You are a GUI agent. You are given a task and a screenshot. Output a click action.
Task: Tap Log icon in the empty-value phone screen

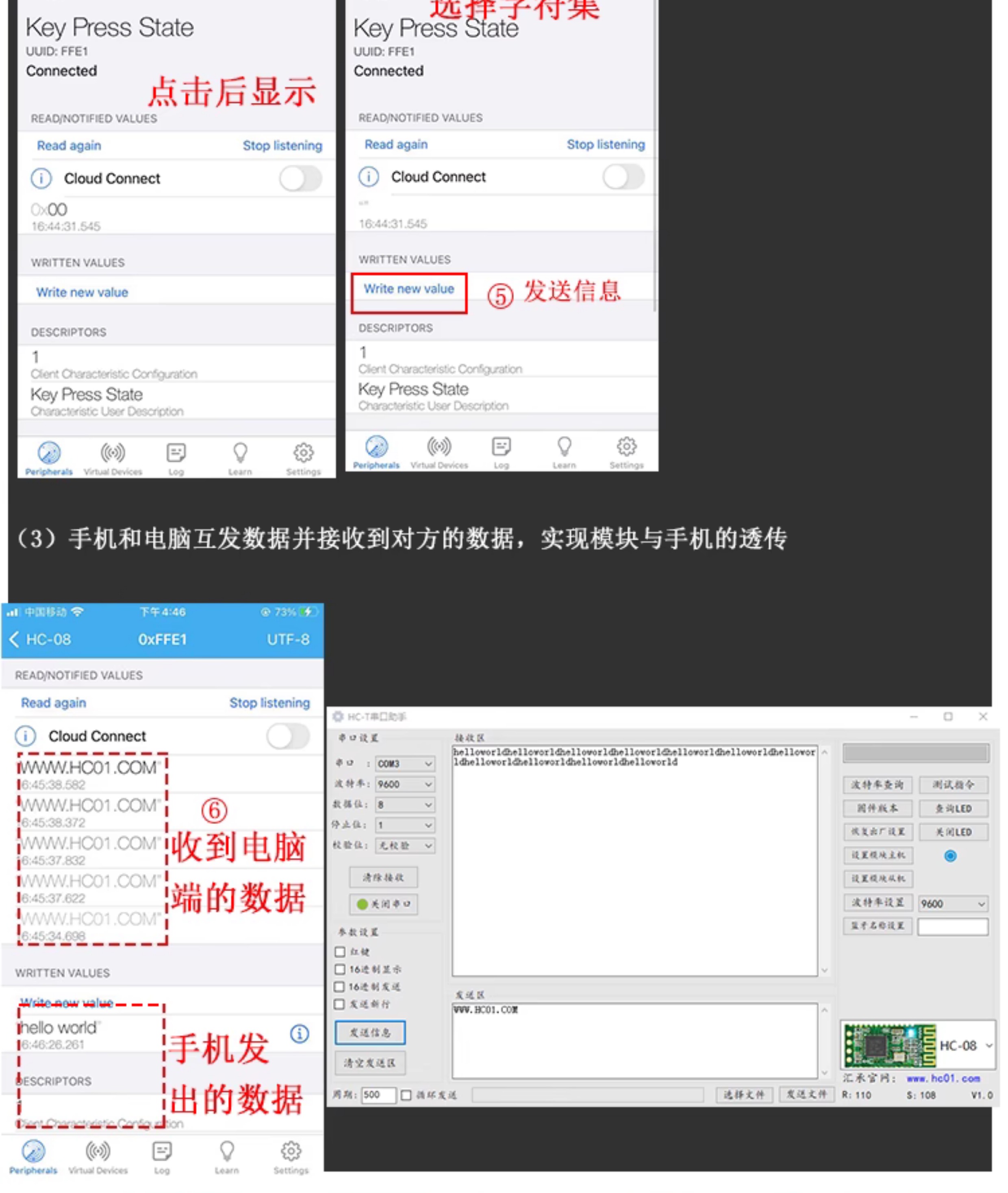tap(501, 446)
